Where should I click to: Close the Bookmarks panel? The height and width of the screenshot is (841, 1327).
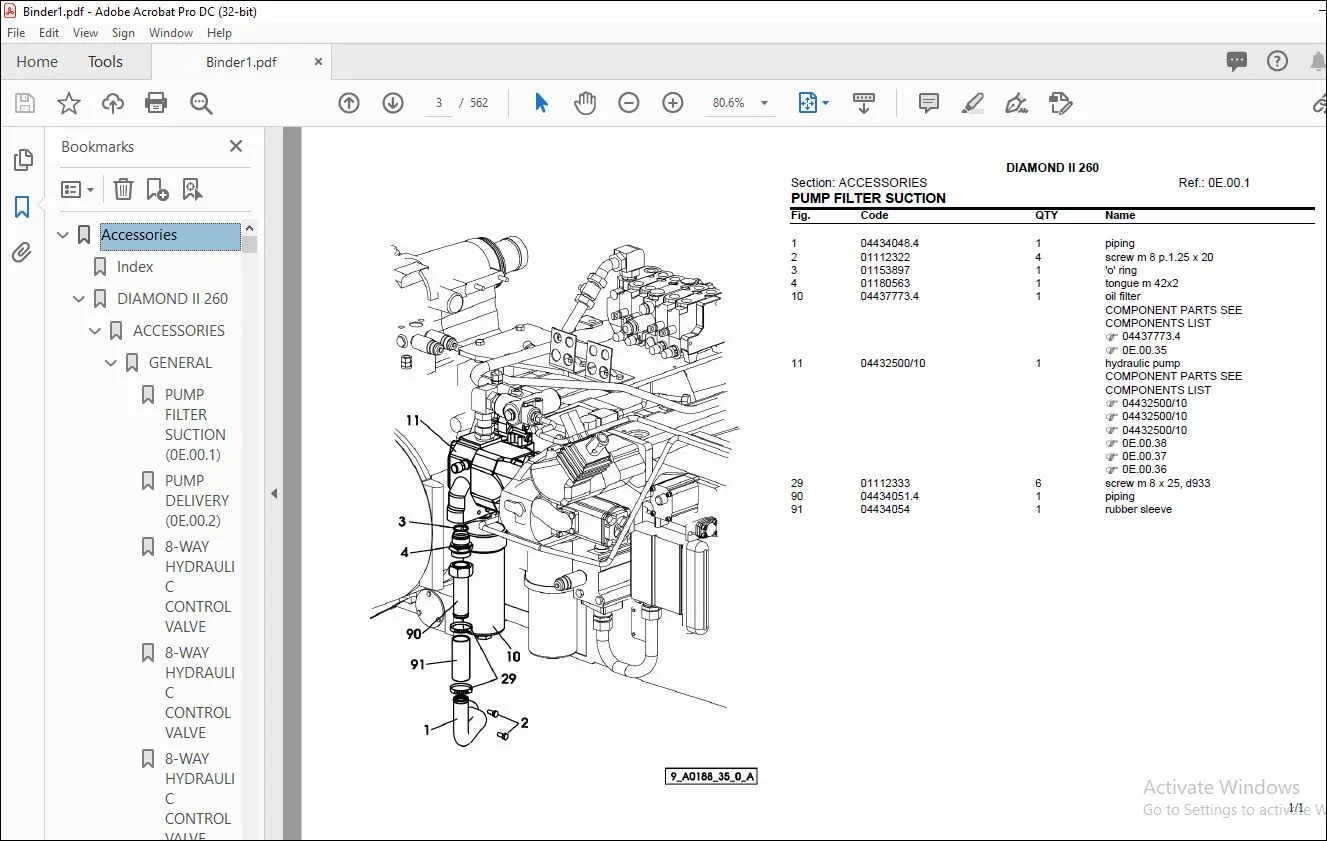click(x=236, y=146)
